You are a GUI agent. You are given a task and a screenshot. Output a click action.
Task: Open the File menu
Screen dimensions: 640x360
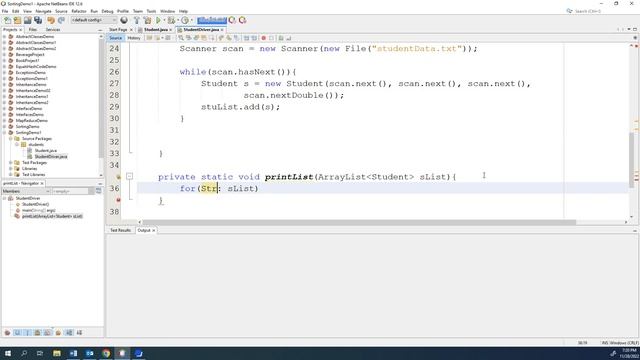pyautogui.click(x=5, y=11)
